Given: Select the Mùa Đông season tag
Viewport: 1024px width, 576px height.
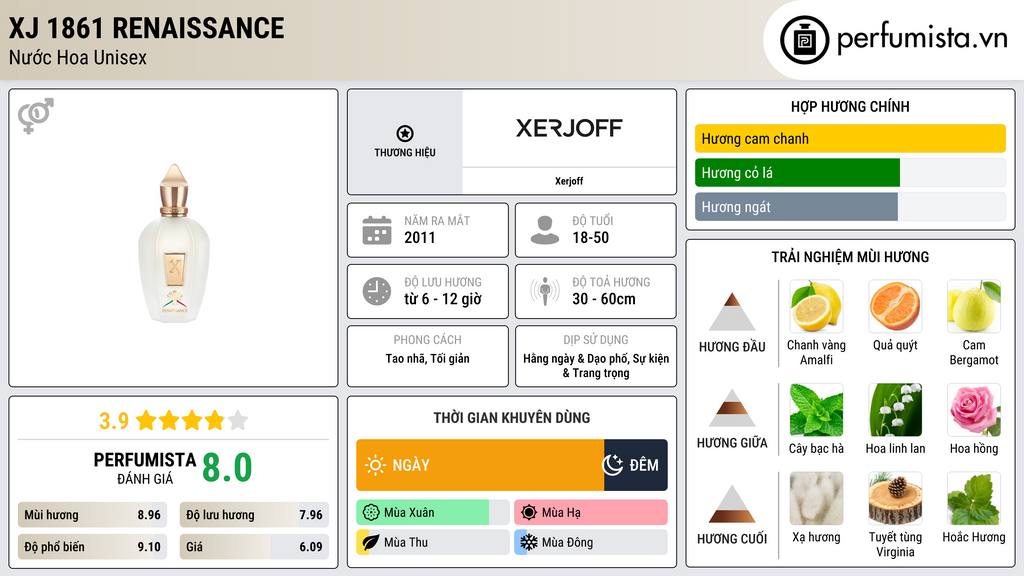Looking at the screenshot, I should pos(590,542).
